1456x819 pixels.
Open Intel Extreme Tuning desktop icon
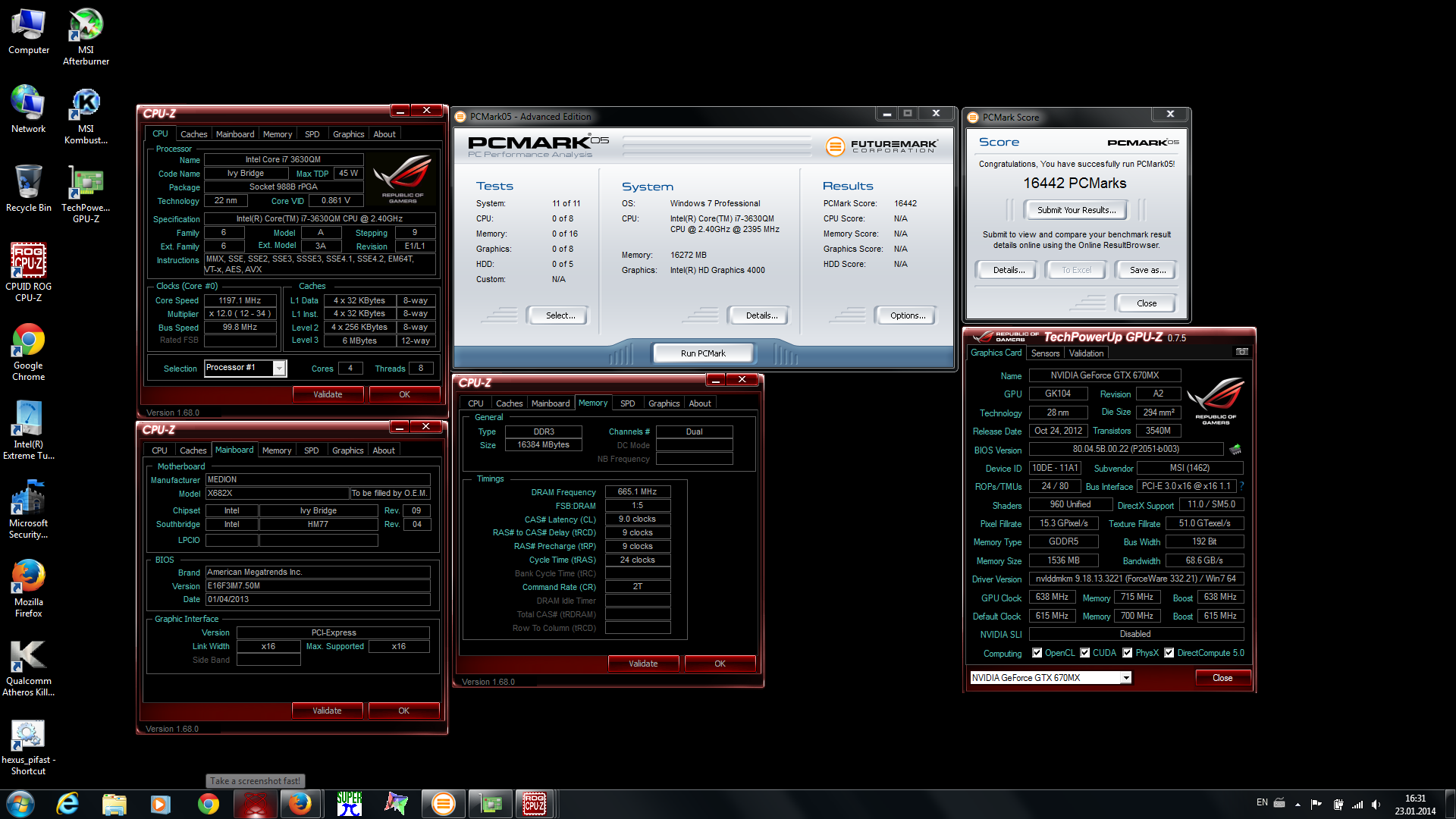click(x=29, y=431)
